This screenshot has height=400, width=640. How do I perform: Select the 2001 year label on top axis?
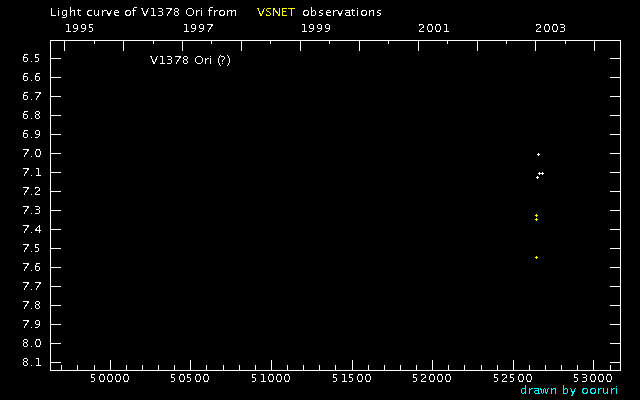[434, 27]
